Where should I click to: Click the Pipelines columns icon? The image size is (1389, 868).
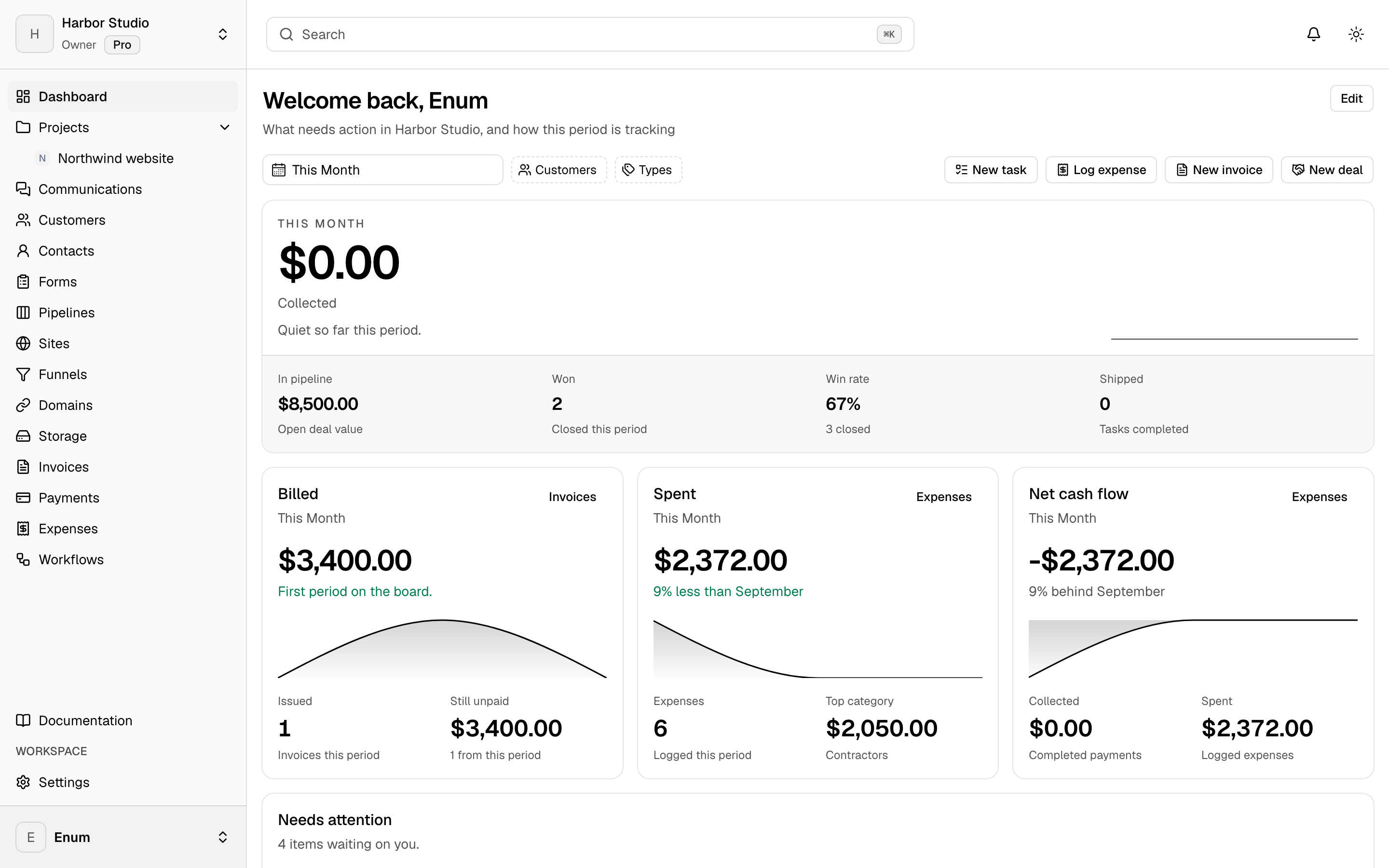[23, 312]
